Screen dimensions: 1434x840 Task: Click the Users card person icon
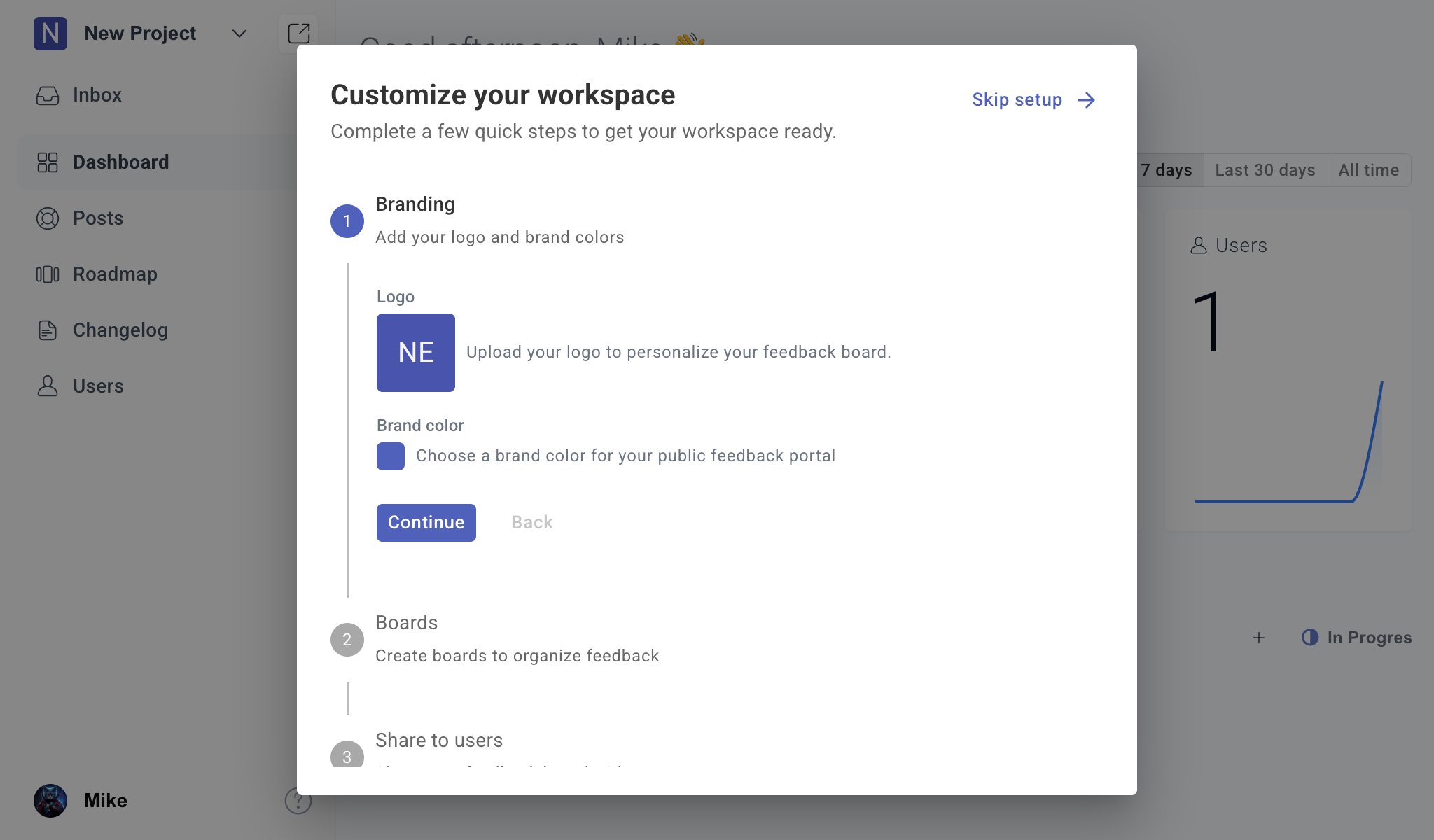[1199, 246]
